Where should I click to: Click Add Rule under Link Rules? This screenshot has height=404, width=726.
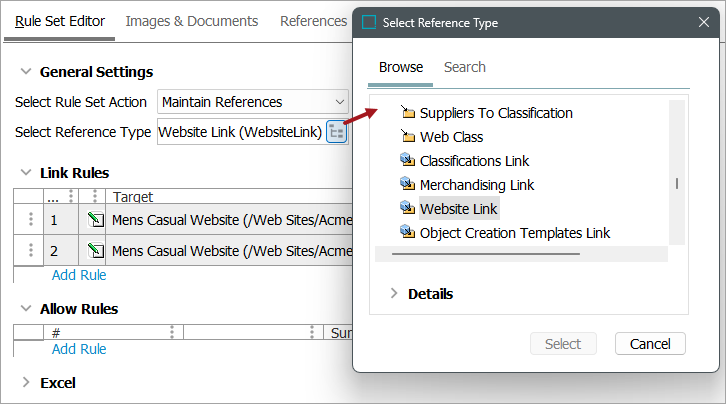coord(79,275)
